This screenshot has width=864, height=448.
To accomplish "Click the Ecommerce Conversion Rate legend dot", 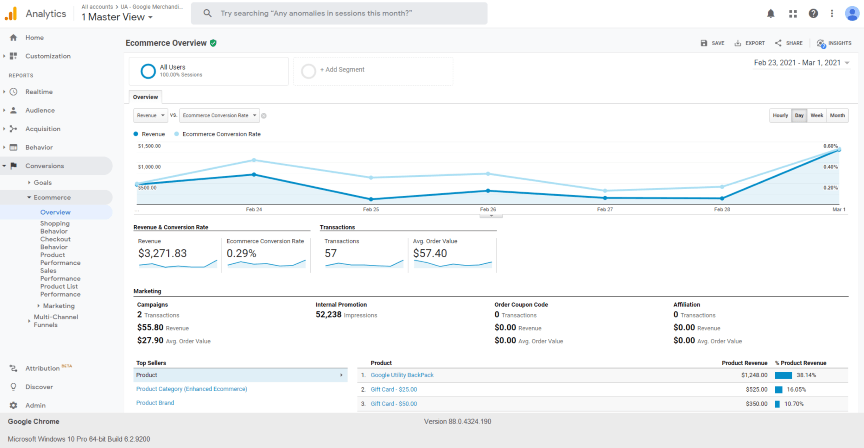I will (x=176, y=134).
